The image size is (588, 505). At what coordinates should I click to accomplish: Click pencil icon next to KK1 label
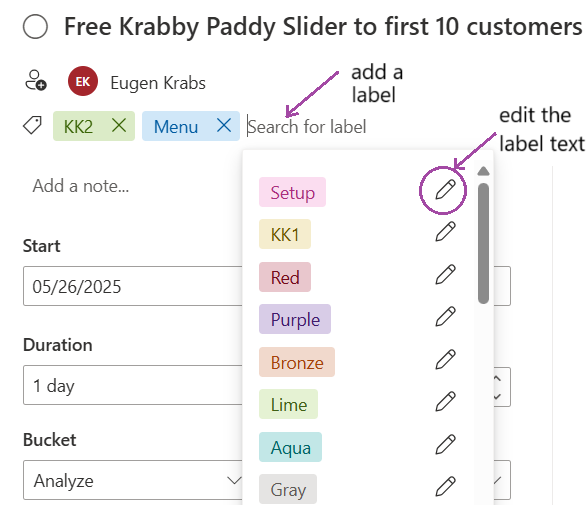445,231
